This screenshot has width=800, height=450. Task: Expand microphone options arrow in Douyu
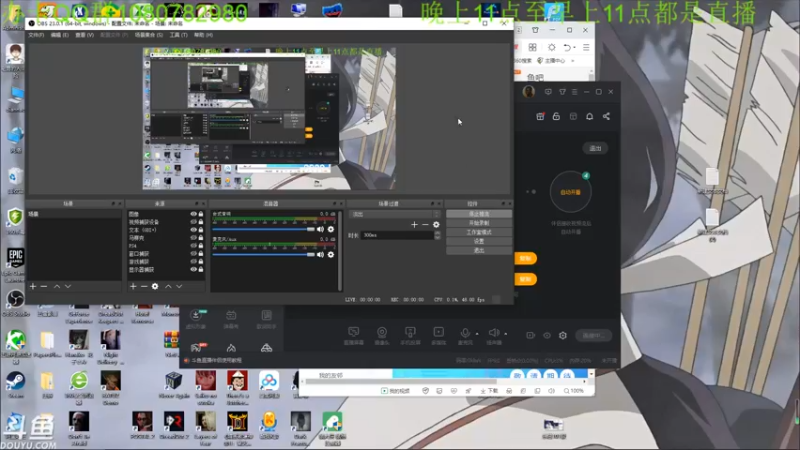(477, 334)
